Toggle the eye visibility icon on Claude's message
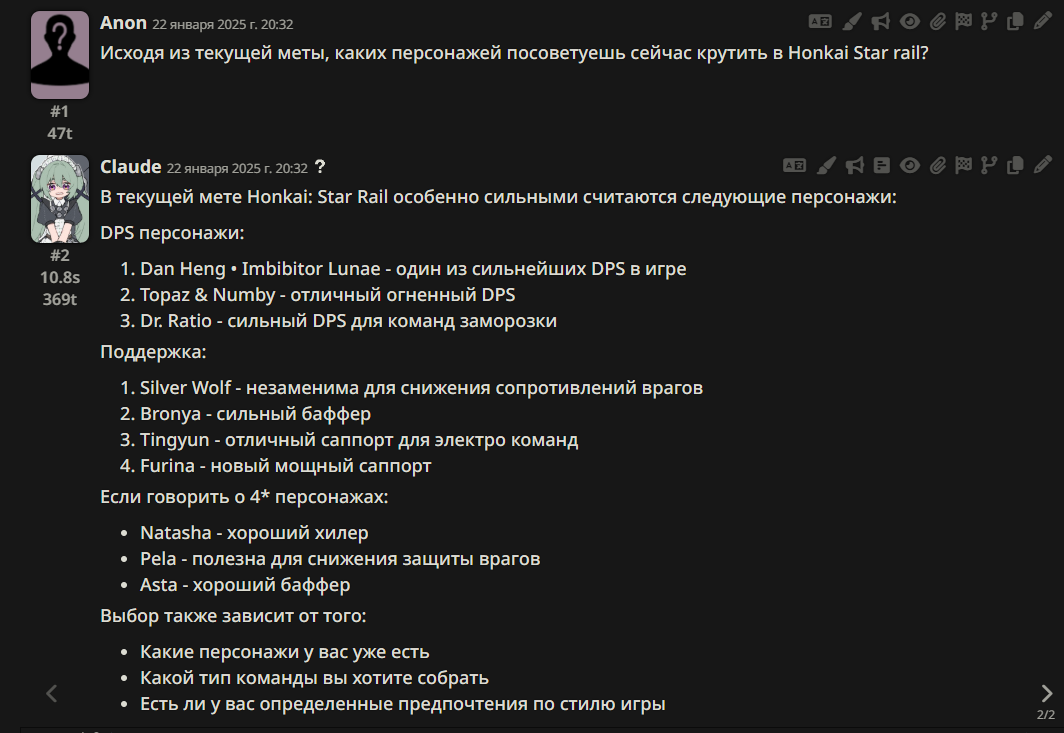 tap(910, 166)
